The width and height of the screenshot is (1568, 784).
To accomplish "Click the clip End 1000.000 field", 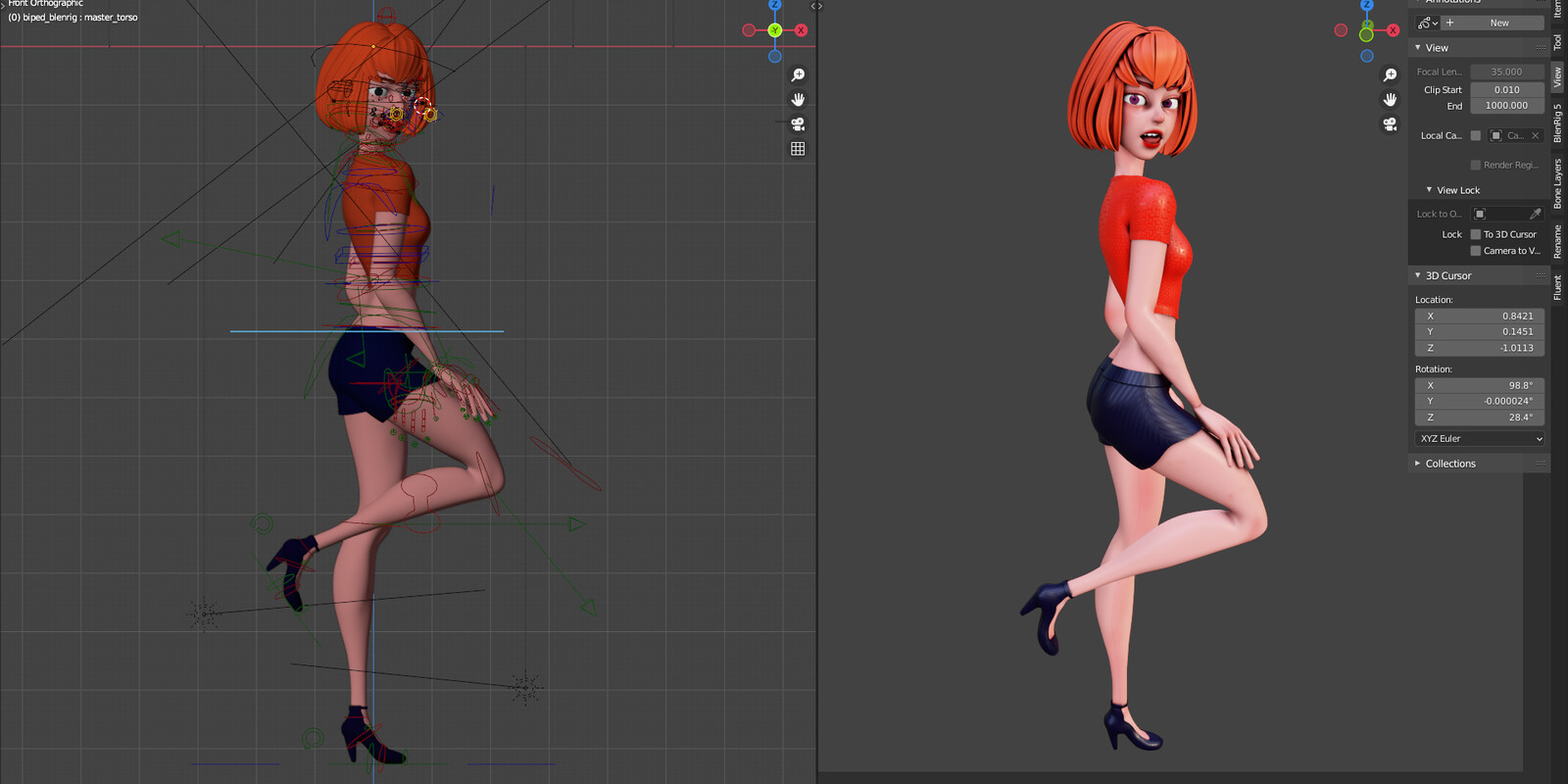I will tap(1507, 106).
